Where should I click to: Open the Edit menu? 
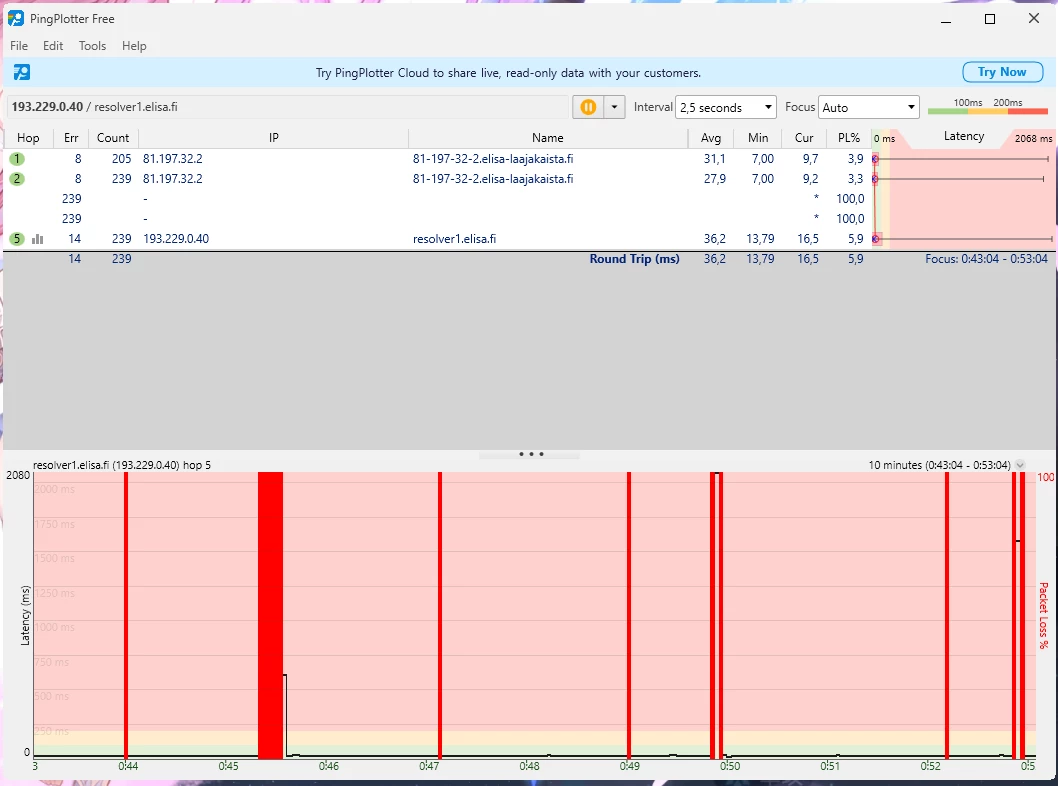point(53,46)
